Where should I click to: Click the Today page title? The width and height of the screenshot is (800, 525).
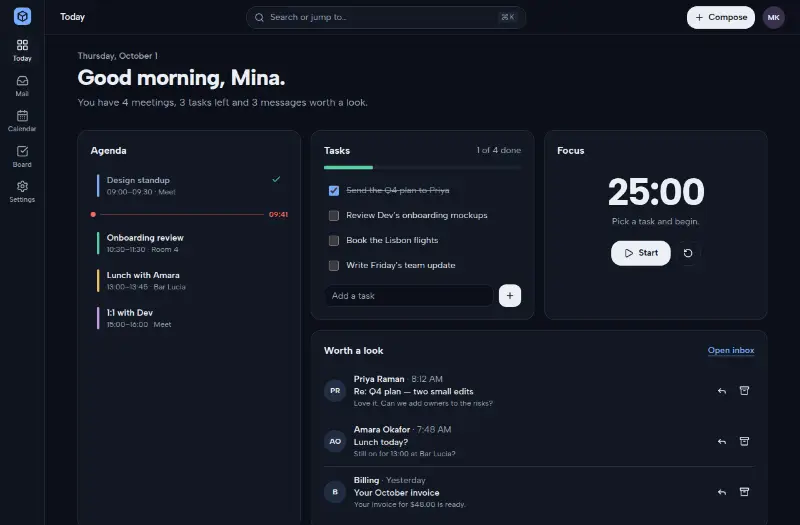[x=72, y=17]
